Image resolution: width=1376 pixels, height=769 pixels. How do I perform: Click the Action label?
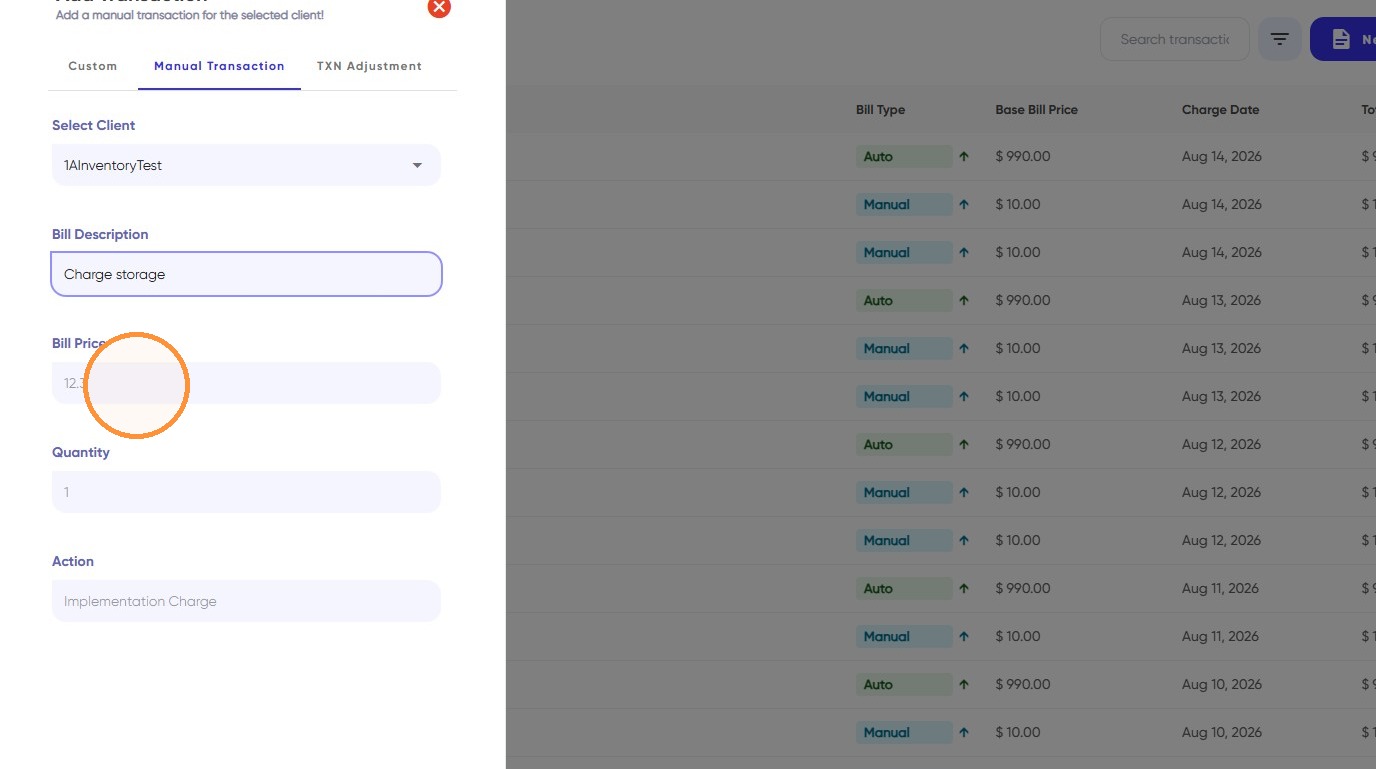(73, 561)
